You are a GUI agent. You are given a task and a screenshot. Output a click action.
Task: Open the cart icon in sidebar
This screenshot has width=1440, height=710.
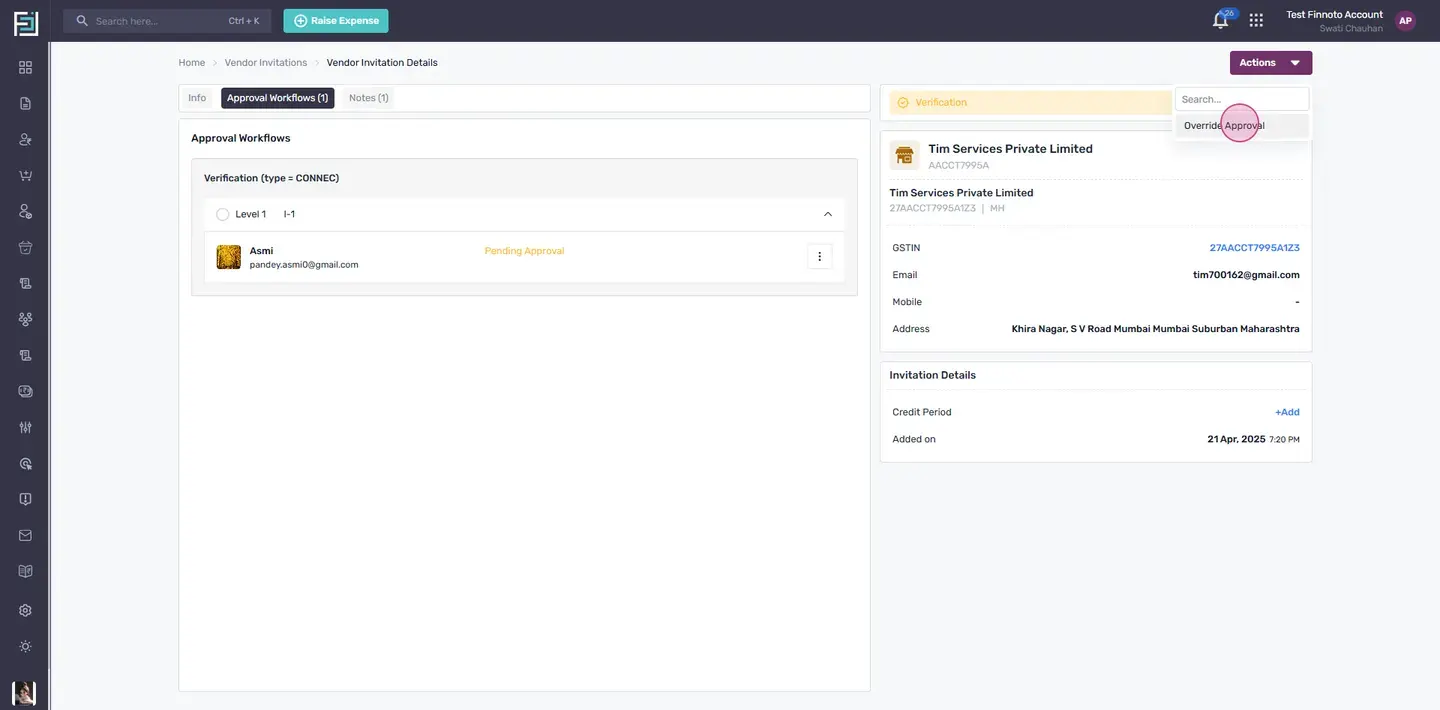click(x=25, y=175)
